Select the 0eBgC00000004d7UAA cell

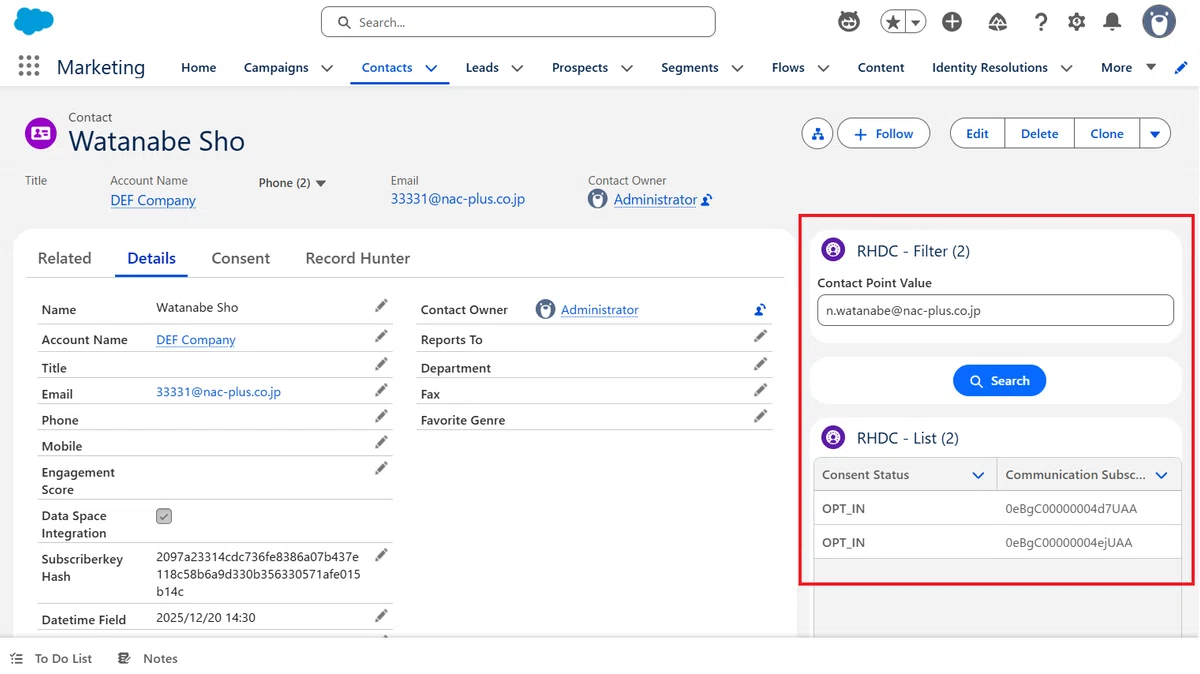[1087, 508]
